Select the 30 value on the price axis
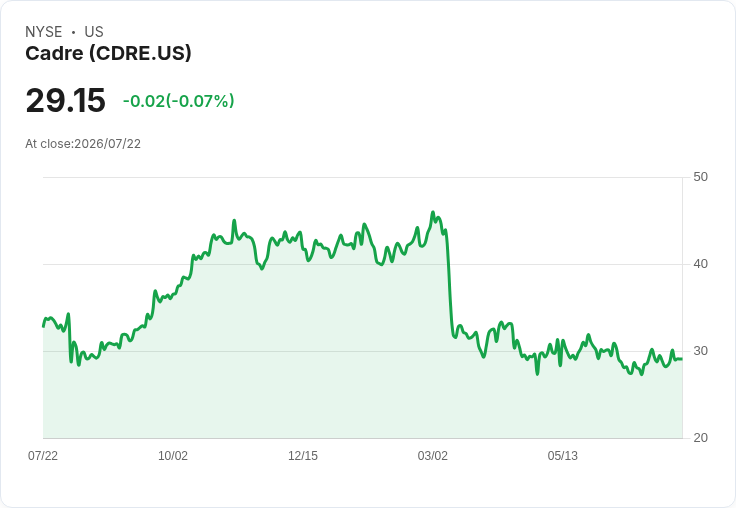The image size is (736, 508). [x=700, y=351]
